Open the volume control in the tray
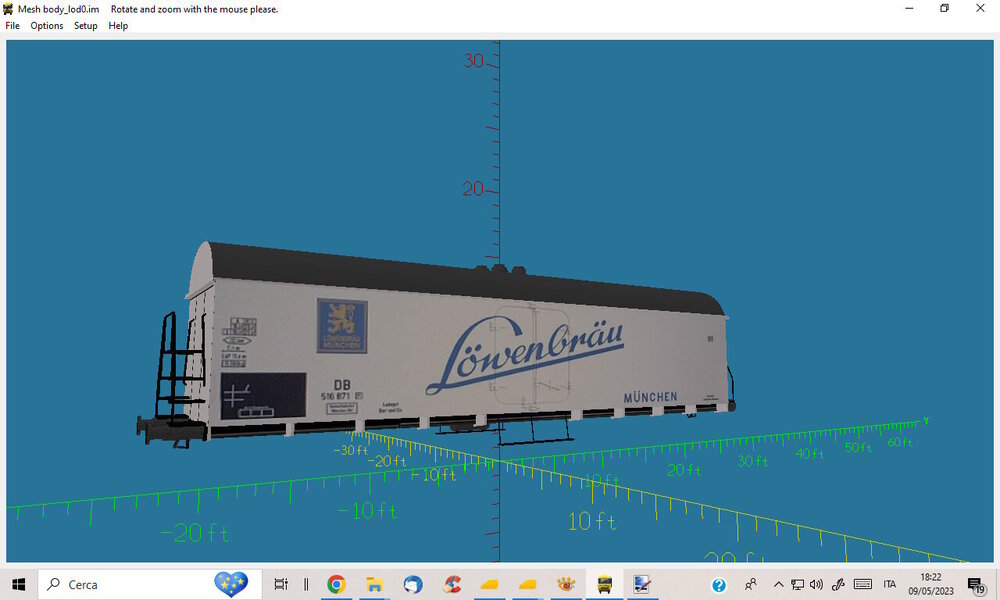The width and height of the screenshot is (1000, 600). click(x=816, y=584)
